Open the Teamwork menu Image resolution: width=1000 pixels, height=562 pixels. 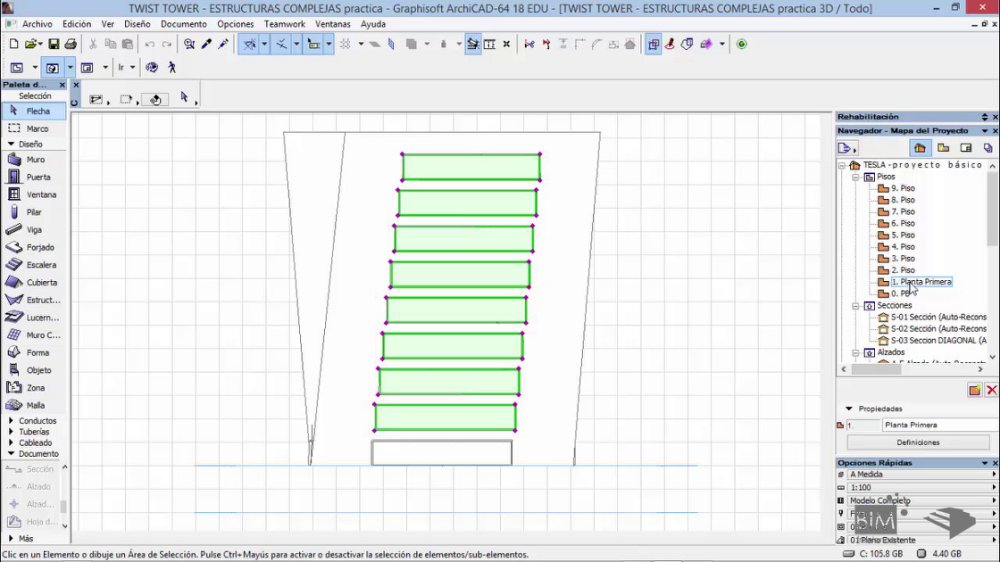(x=284, y=24)
